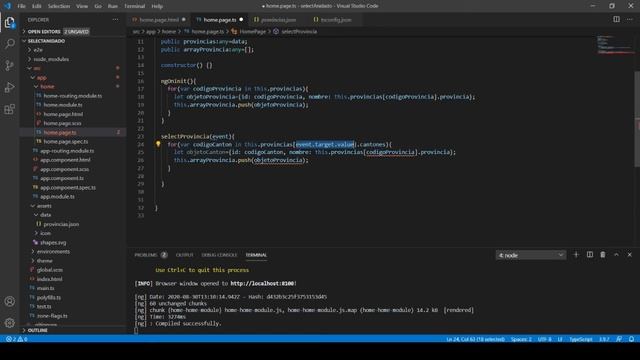The height and width of the screenshot is (360, 640).
Task: Open the Explorer view in activity bar
Action: tap(9, 22)
